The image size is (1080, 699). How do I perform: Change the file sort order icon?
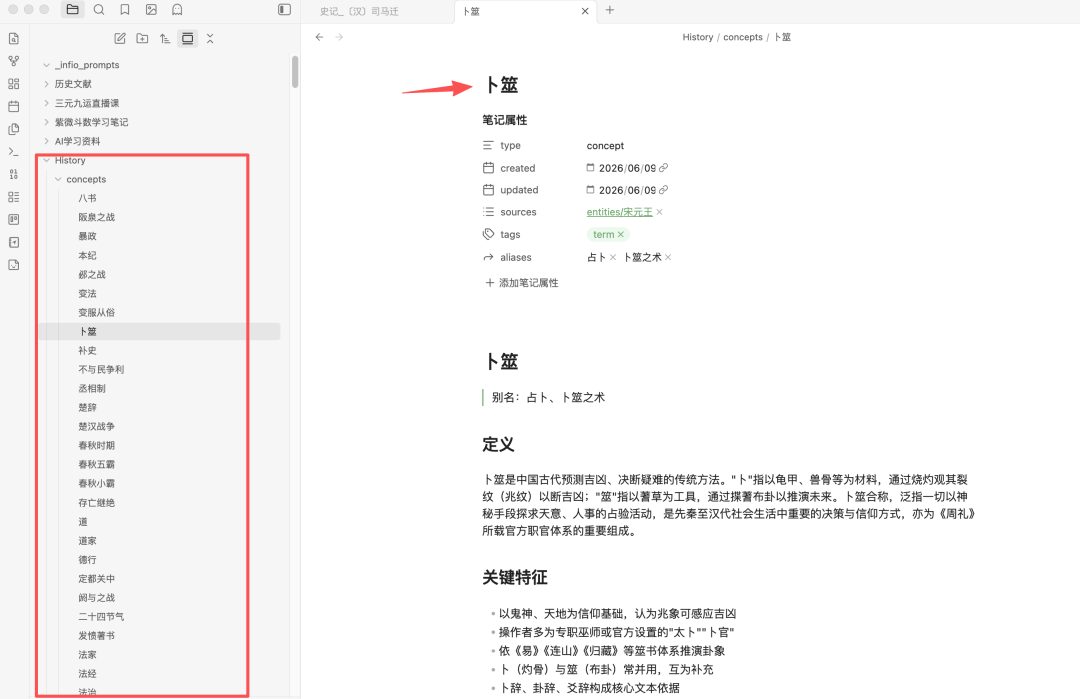[165, 39]
